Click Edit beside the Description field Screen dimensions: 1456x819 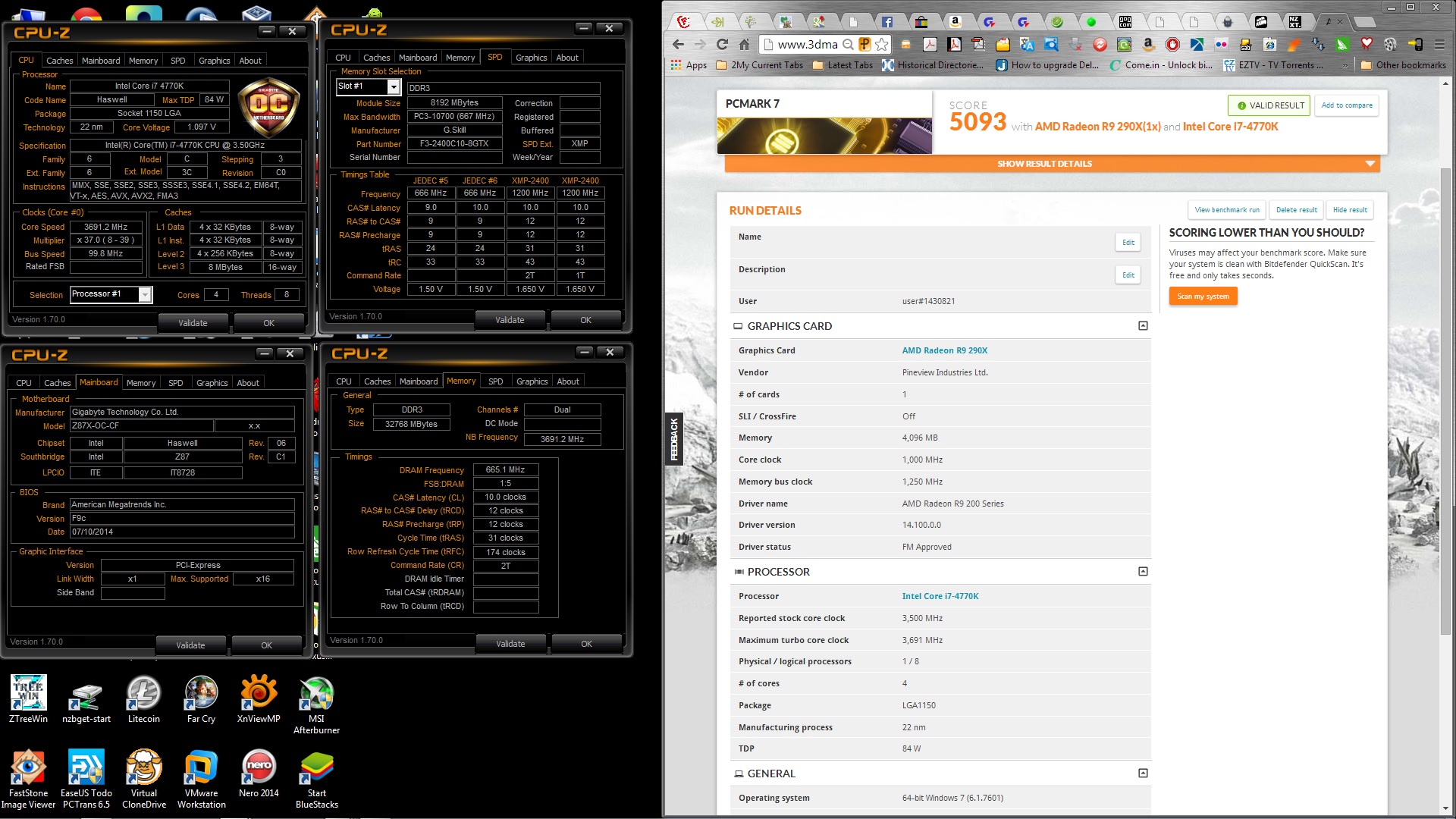(x=1128, y=275)
